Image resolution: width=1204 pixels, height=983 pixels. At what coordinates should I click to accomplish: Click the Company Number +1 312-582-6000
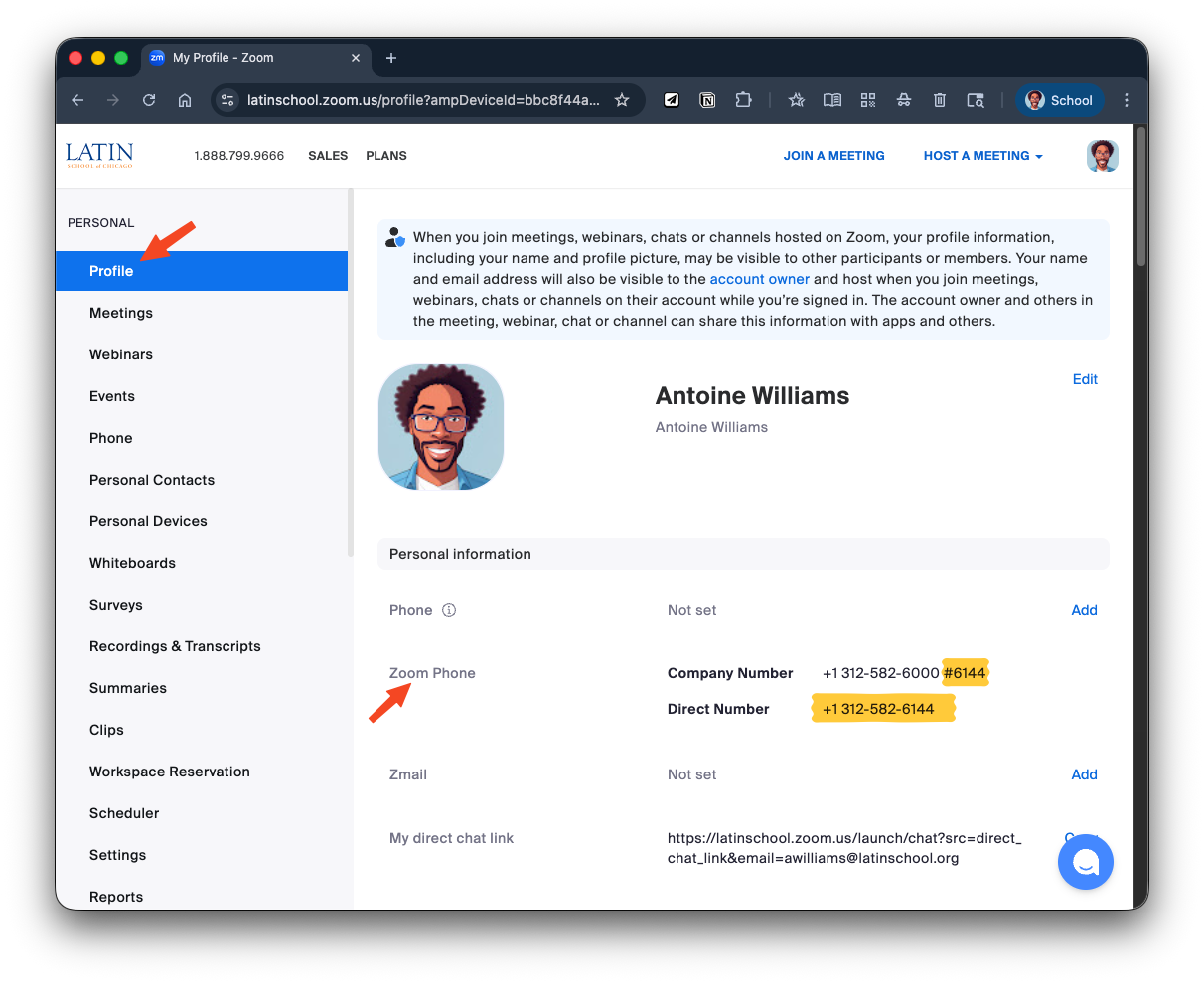[880, 673]
